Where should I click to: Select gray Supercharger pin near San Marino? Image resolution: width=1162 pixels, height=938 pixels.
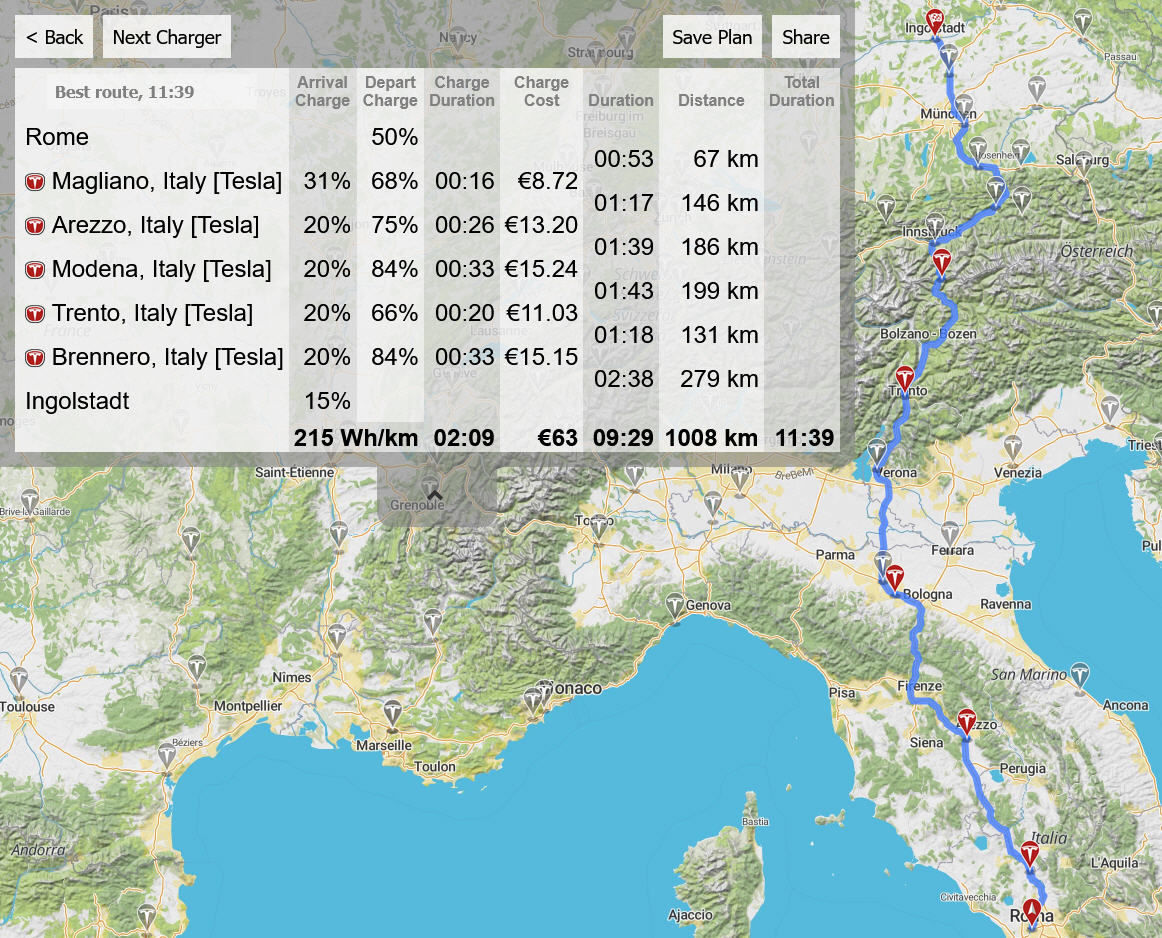tap(1080, 674)
